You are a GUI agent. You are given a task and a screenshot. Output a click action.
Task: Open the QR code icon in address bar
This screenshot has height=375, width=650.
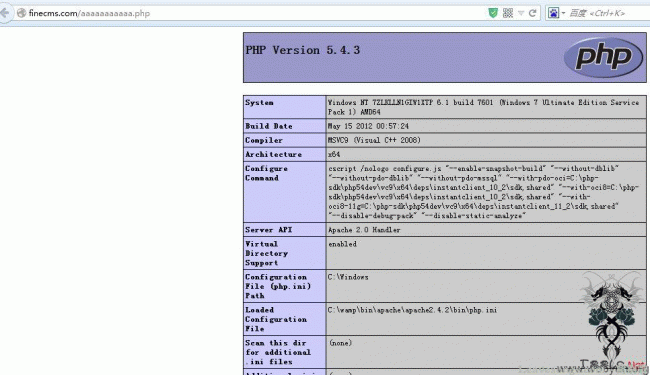[x=508, y=13]
